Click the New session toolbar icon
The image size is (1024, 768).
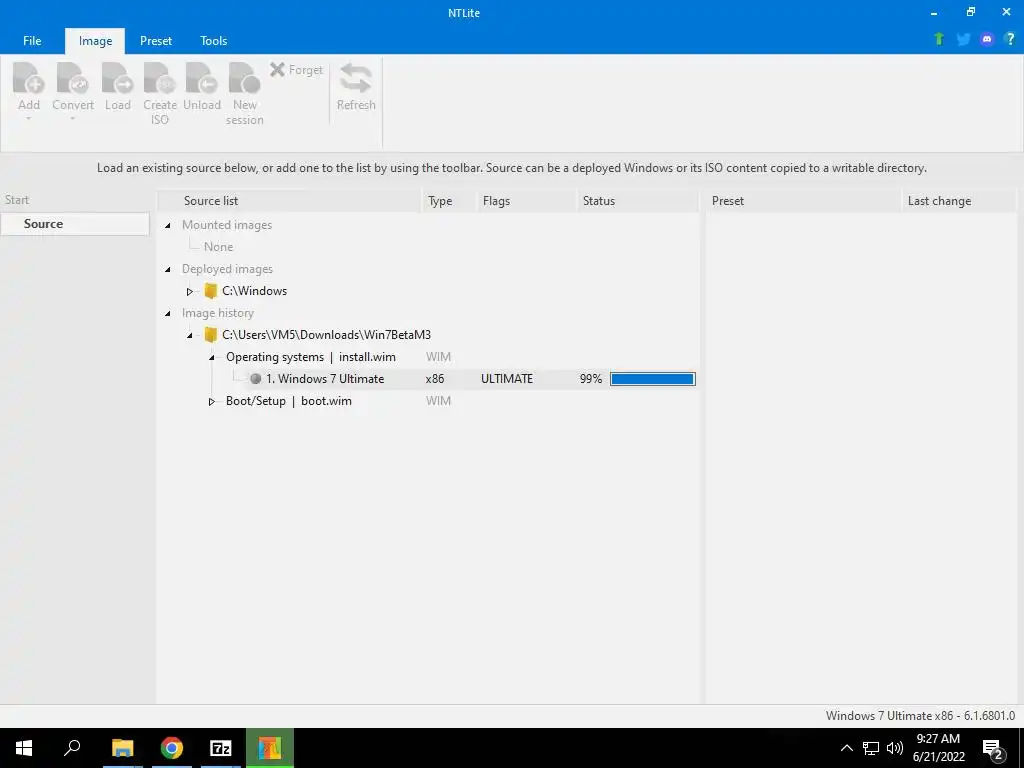pyautogui.click(x=244, y=79)
